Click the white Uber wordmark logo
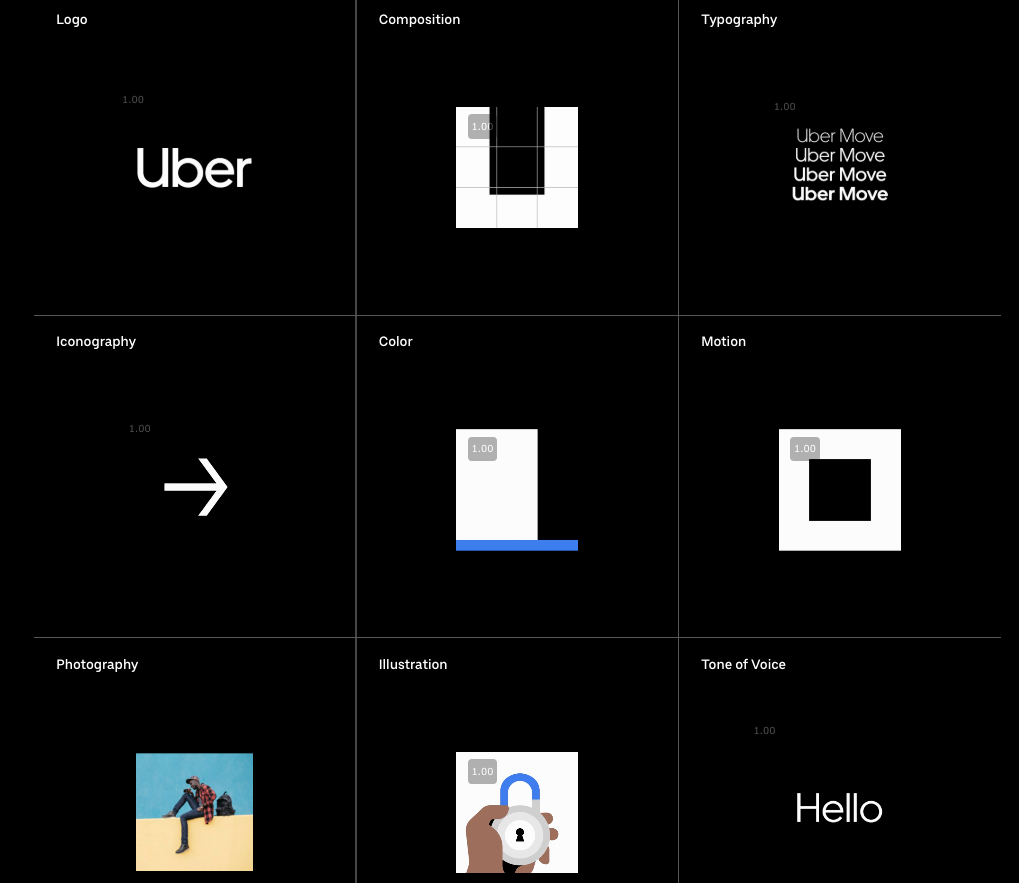1019x883 pixels. pos(194,168)
